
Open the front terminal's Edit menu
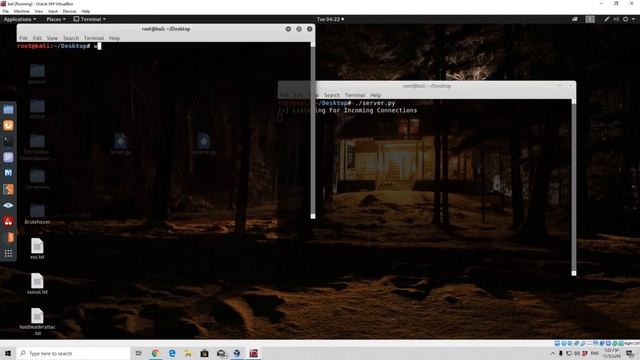37,38
